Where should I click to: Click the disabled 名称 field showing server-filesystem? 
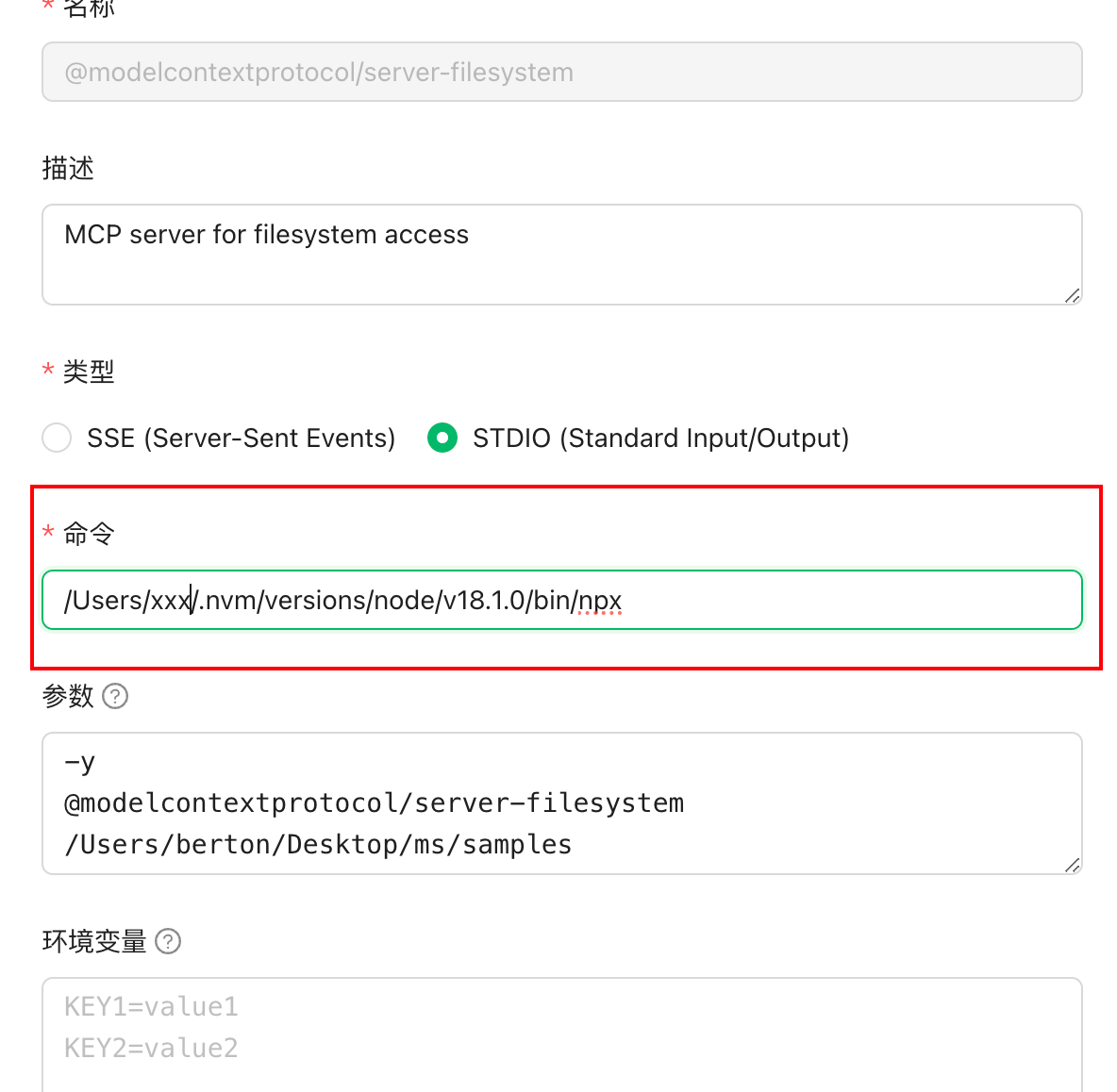click(562, 71)
